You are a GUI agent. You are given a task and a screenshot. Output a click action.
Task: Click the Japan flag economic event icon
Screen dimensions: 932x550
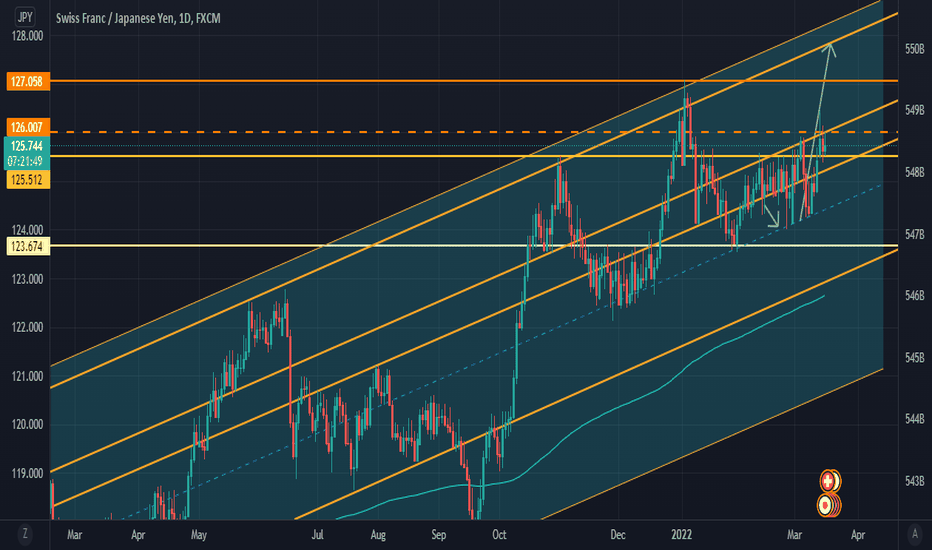coord(826,505)
